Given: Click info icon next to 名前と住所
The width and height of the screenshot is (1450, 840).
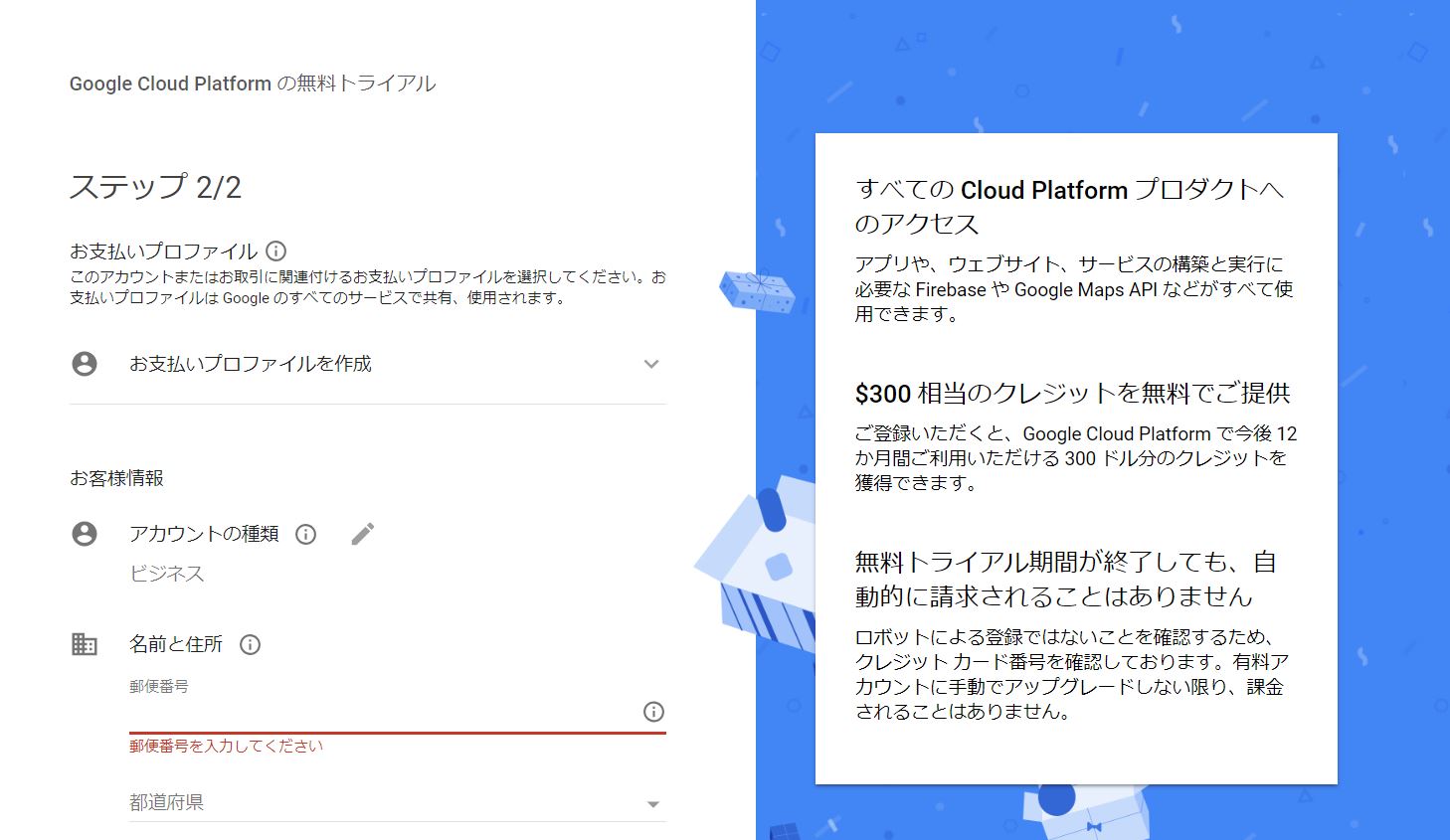Looking at the screenshot, I should (x=251, y=645).
